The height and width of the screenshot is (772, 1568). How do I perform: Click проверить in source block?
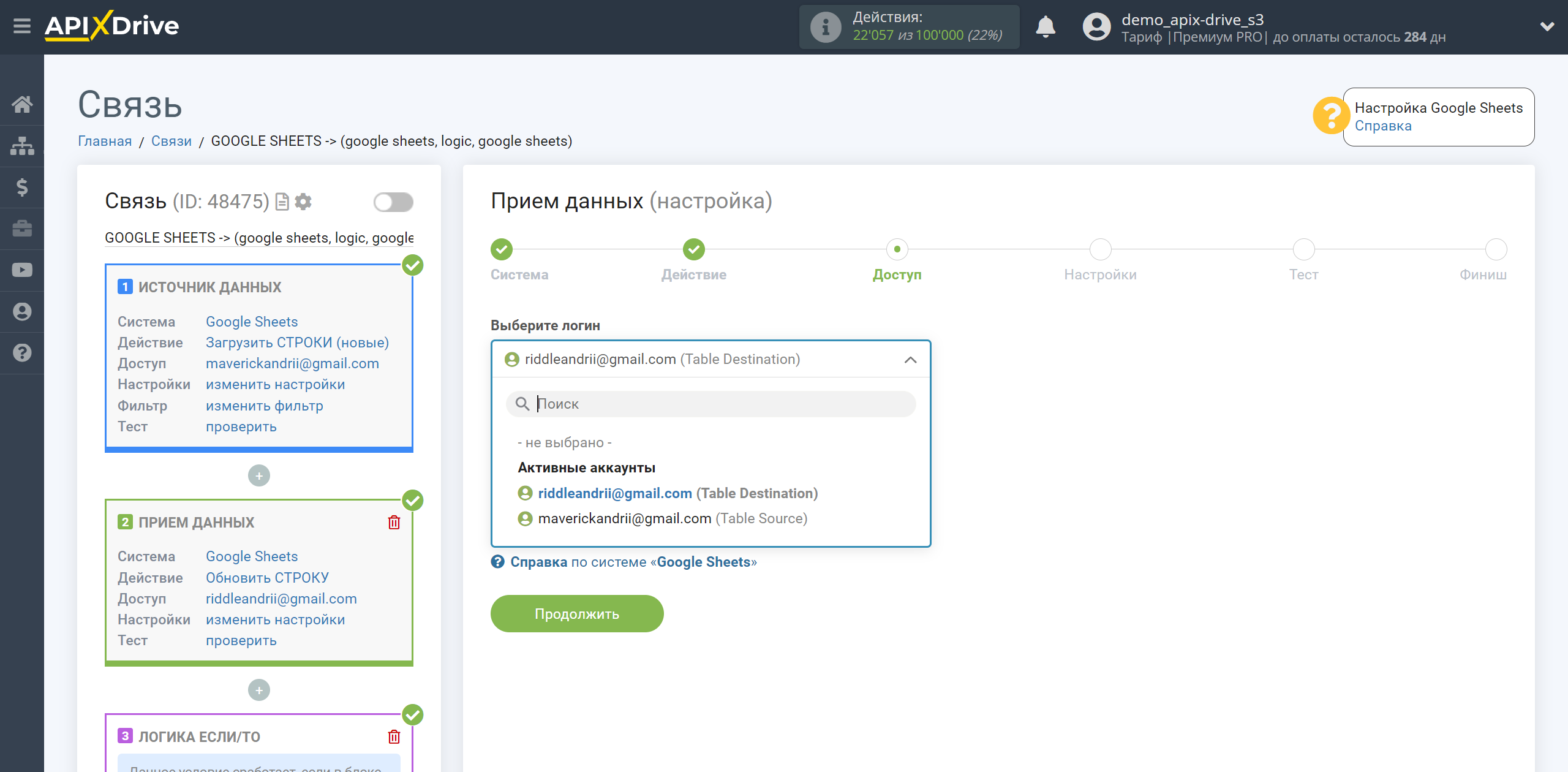point(241,426)
